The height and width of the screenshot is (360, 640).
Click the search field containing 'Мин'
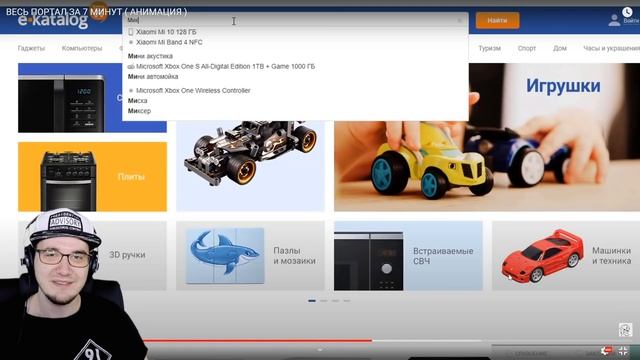[295, 20]
